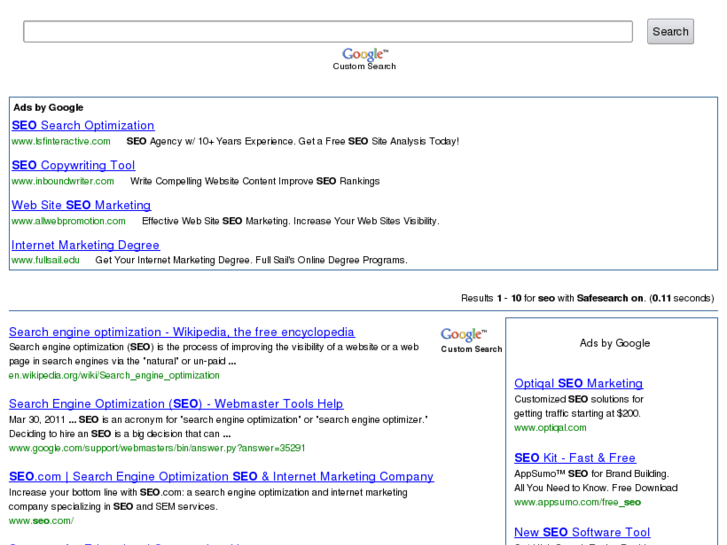The height and width of the screenshot is (545, 727).
Task: Click the 'Get Your Internet Marketing Degree' description
Action: 251,260
